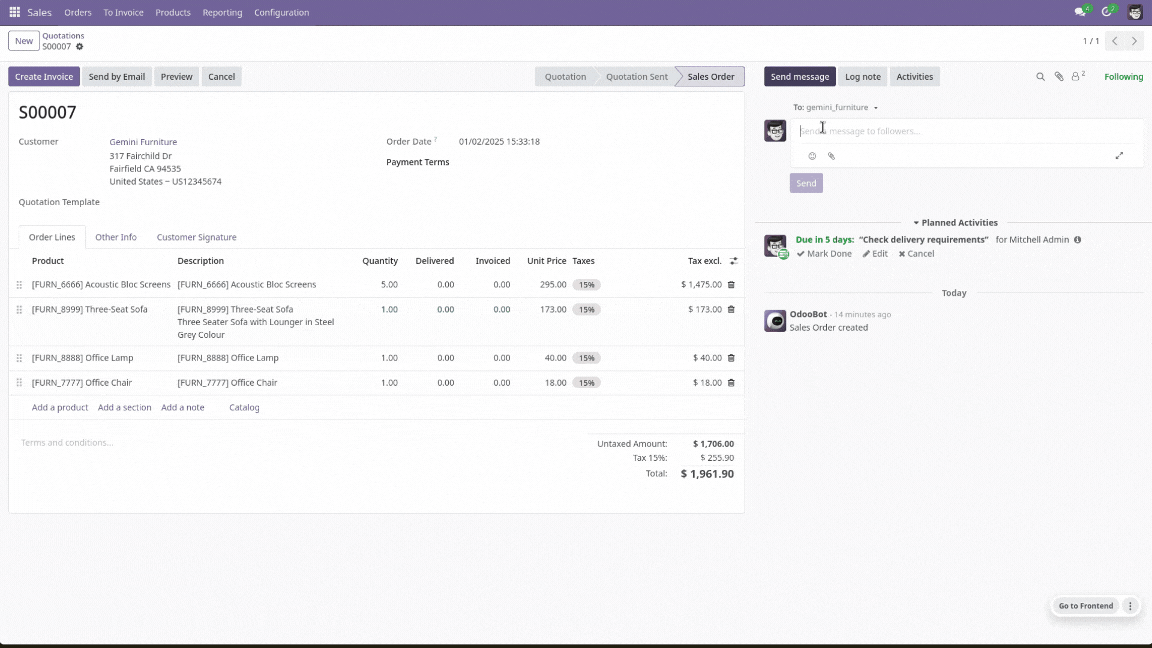Expand the recipient dropdown next to gemini_furniture
Viewport: 1152px width, 648px height.
875,107
